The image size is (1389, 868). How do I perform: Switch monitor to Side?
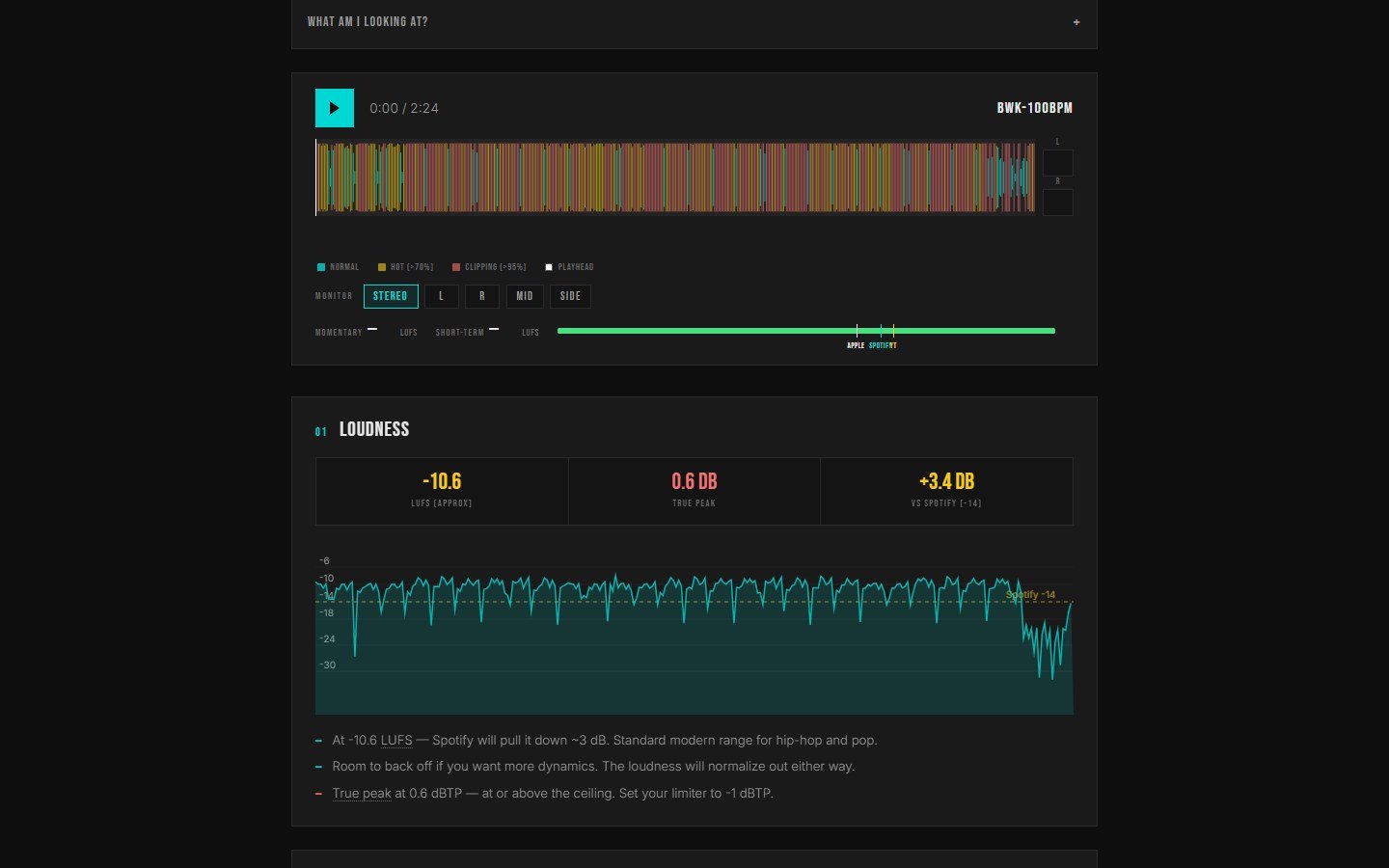[570, 296]
